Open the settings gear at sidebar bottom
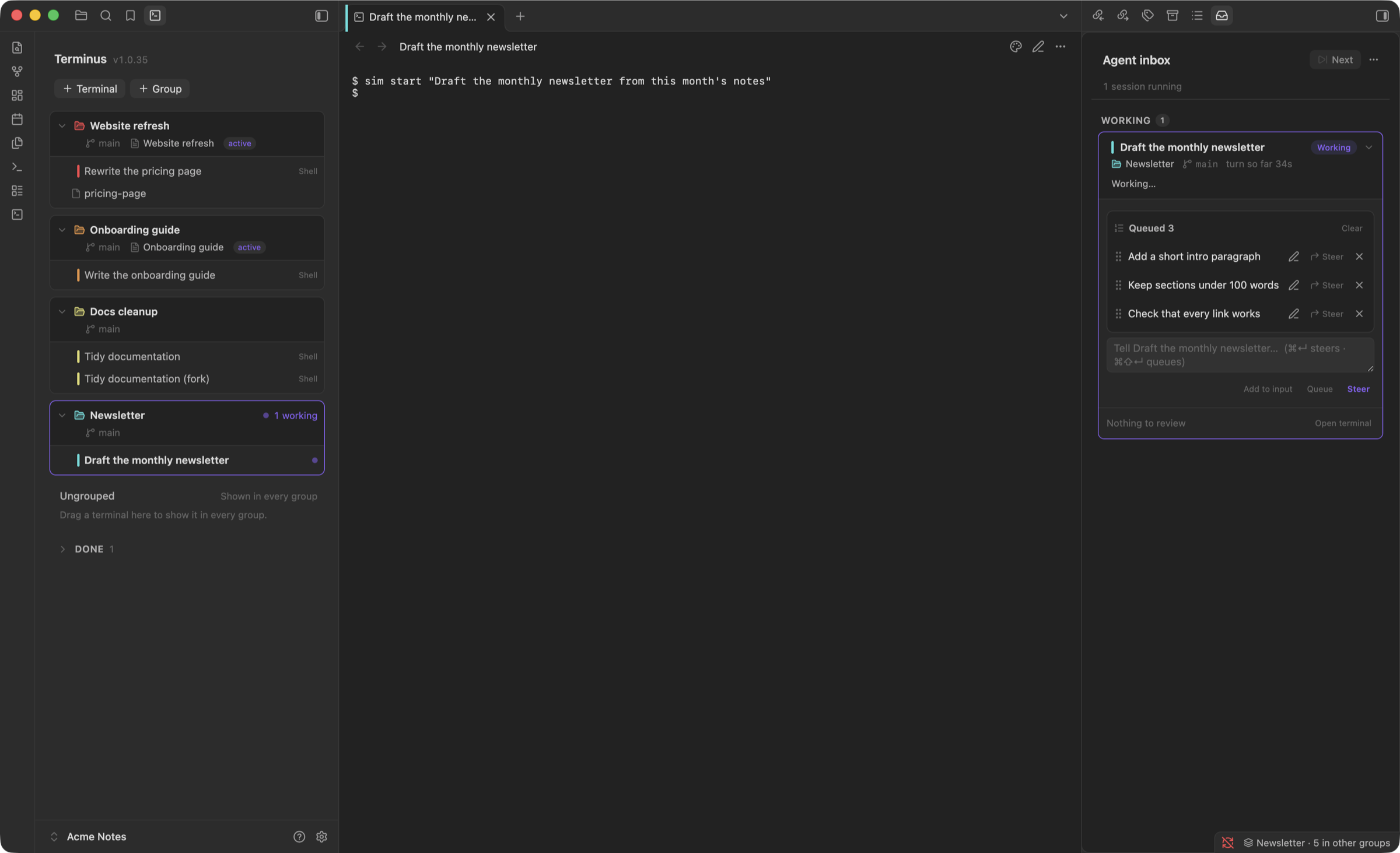Viewport: 1400px width, 853px height. click(x=321, y=837)
